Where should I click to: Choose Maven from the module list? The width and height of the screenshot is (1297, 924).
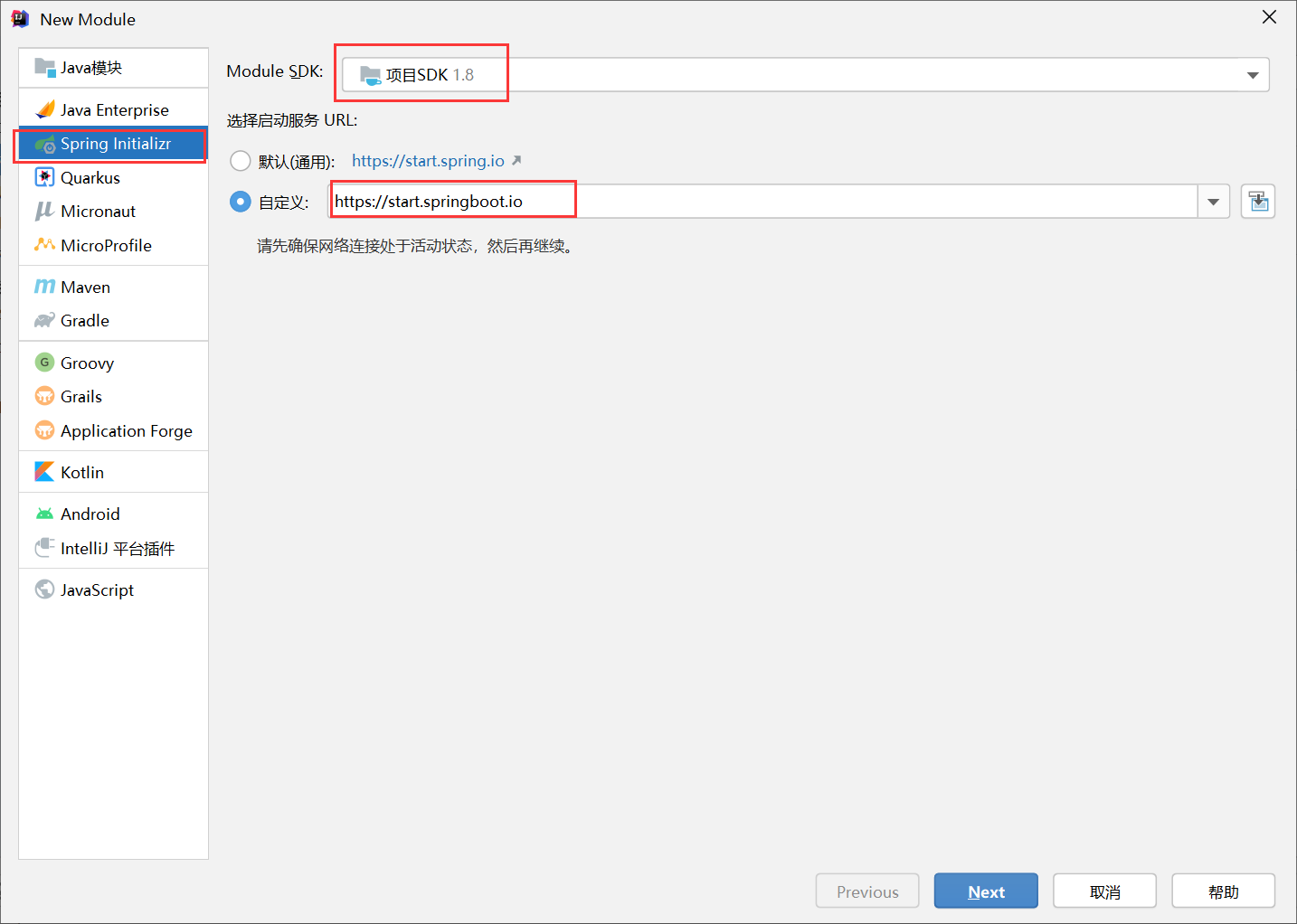(x=113, y=287)
